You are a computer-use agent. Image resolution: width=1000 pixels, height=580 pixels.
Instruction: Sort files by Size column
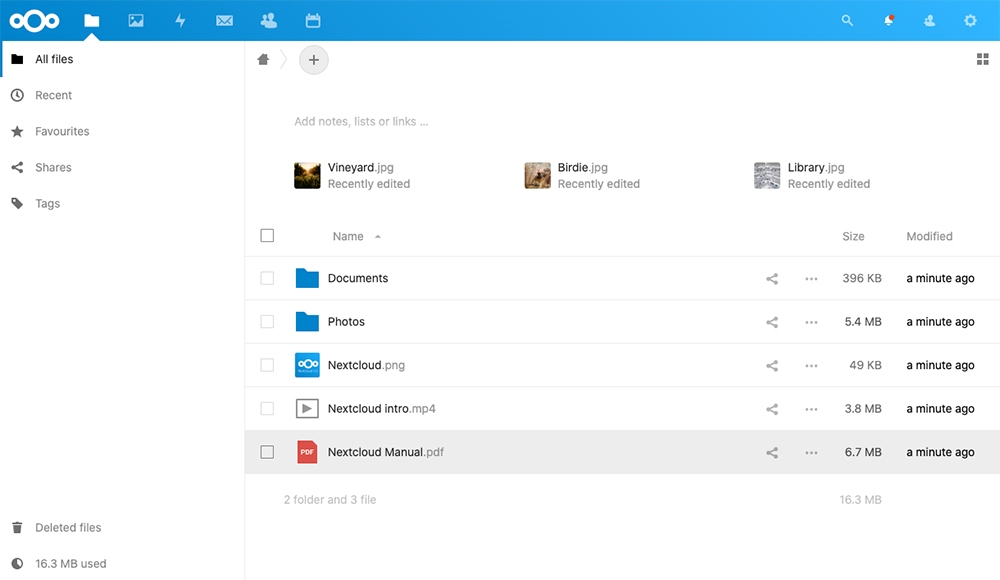click(853, 236)
